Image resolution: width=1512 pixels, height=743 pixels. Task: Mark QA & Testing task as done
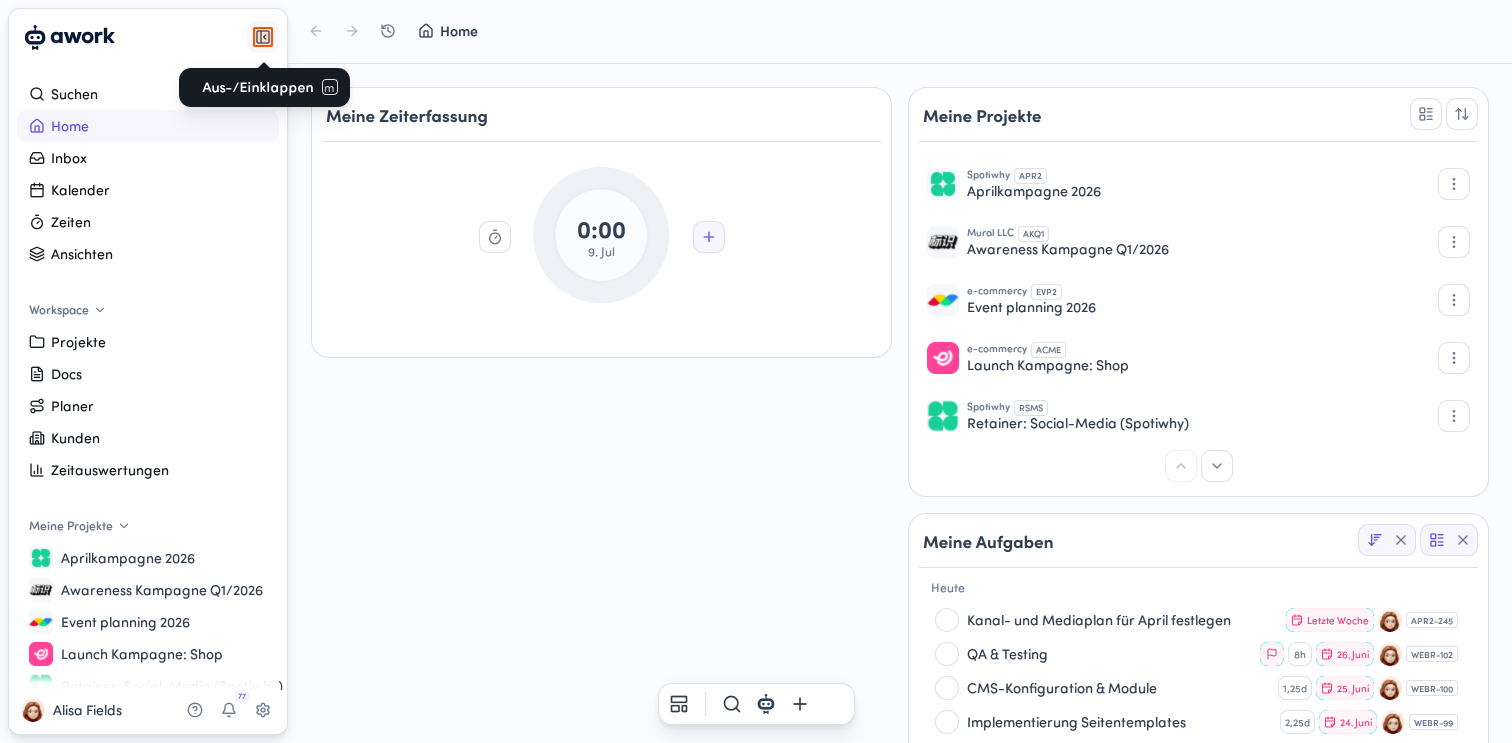pyautogui.click(x=947, y=654)
